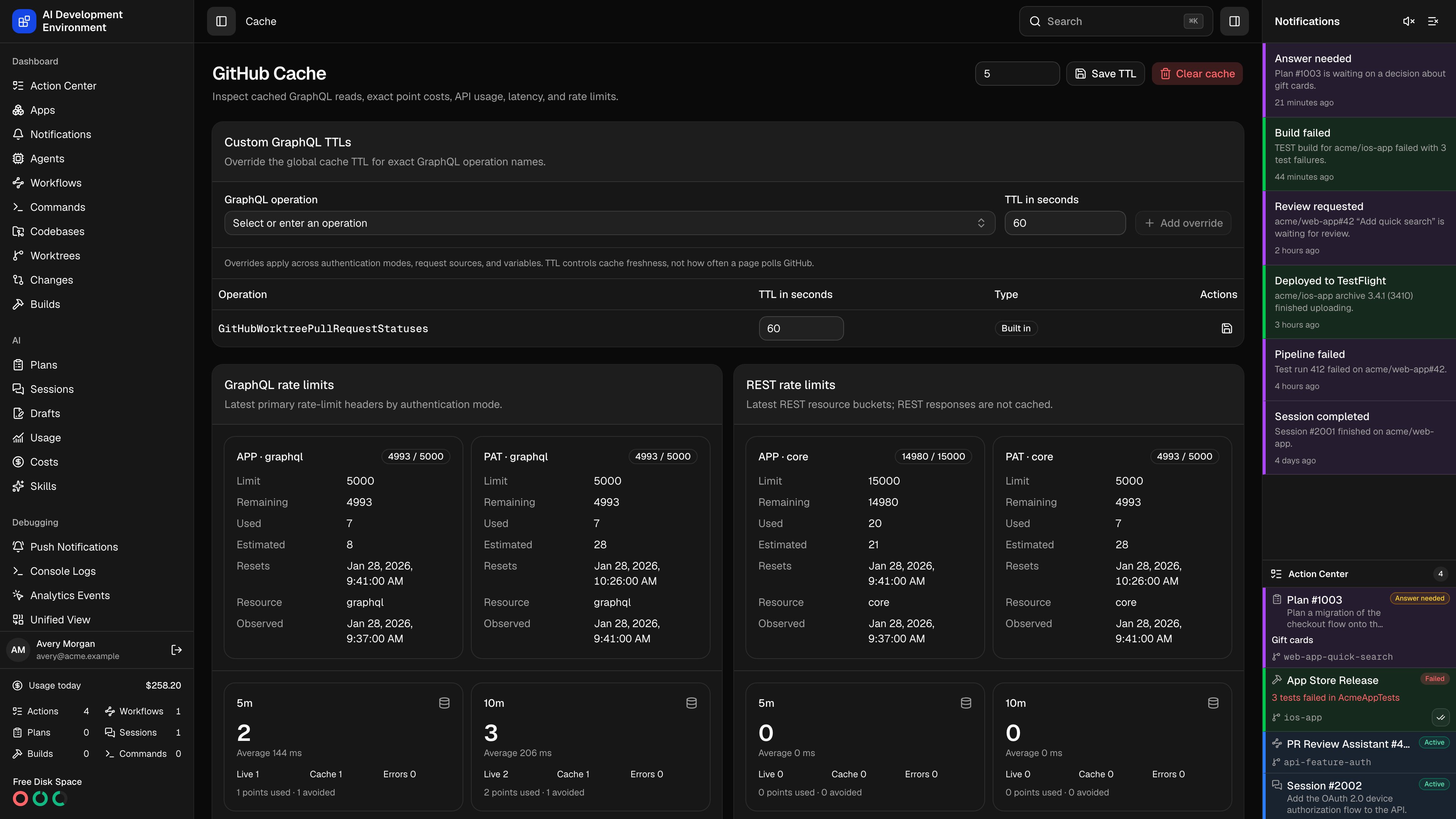
Task: Open the Answer needed notification
Action: 1359,80
